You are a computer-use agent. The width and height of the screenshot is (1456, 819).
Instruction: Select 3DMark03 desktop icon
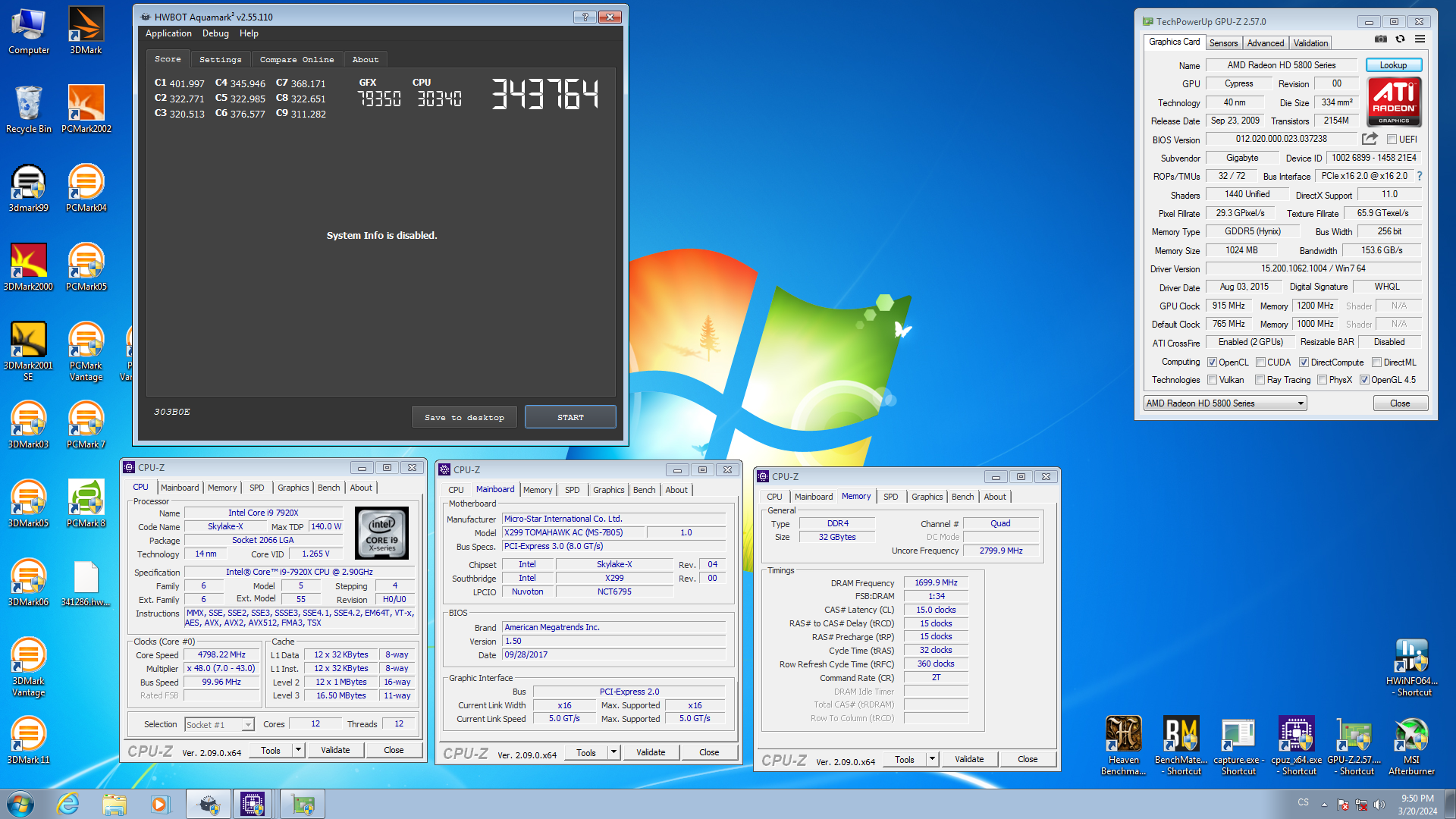pos(28,425)
